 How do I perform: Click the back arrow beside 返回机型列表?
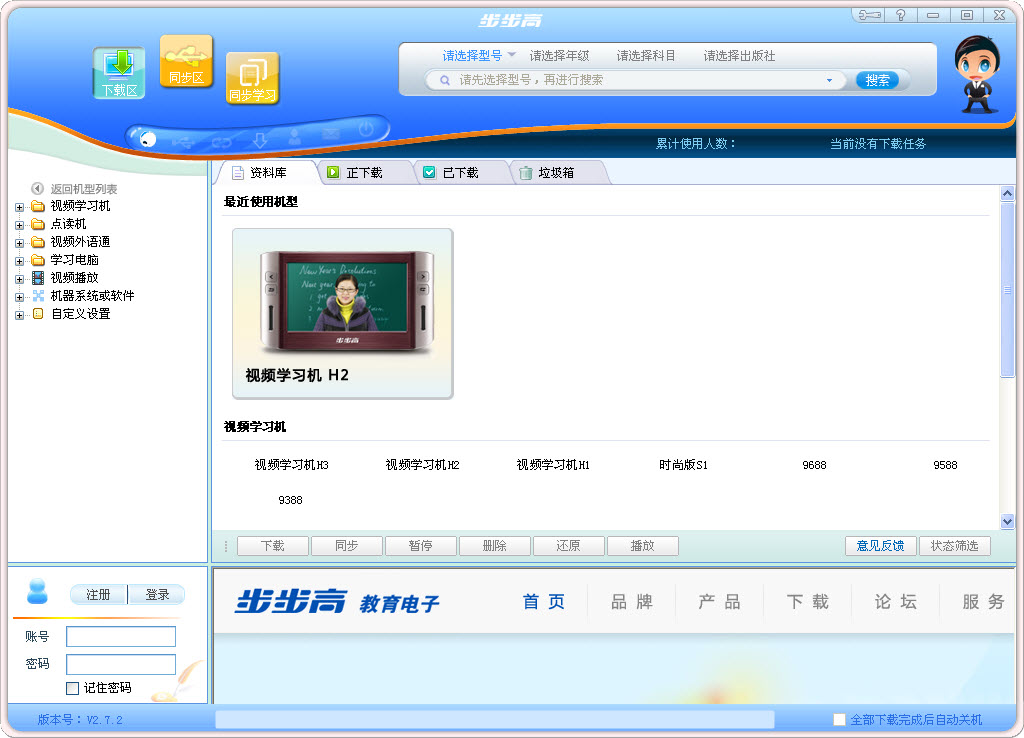pos(37,189)
